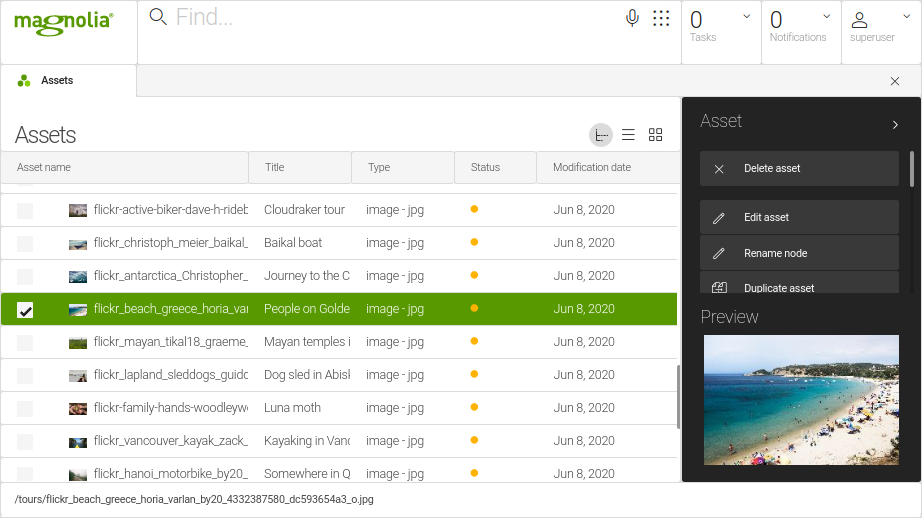
Task: Open the app launcher grid icon
Action: [661, 18]
